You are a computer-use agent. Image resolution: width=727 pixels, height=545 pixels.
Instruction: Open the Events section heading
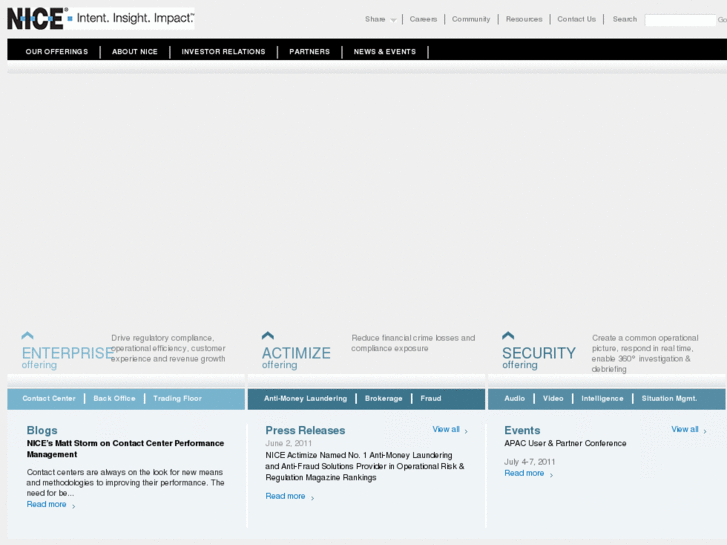pos(522,430)
